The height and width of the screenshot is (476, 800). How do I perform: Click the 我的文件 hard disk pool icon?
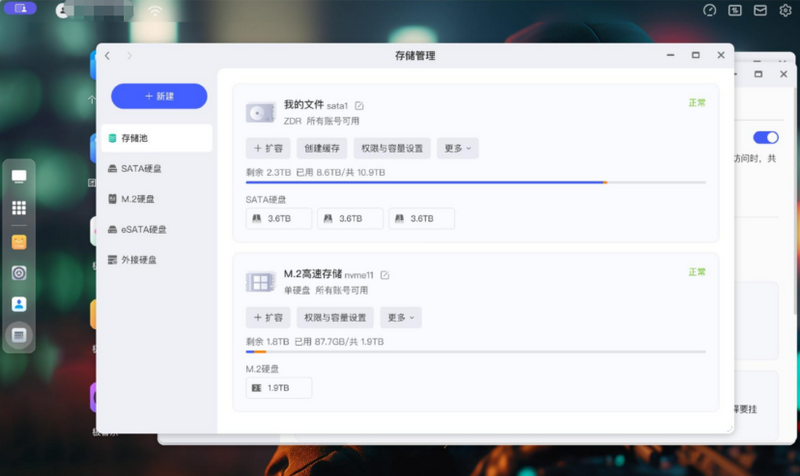click(x=260, y=113)
